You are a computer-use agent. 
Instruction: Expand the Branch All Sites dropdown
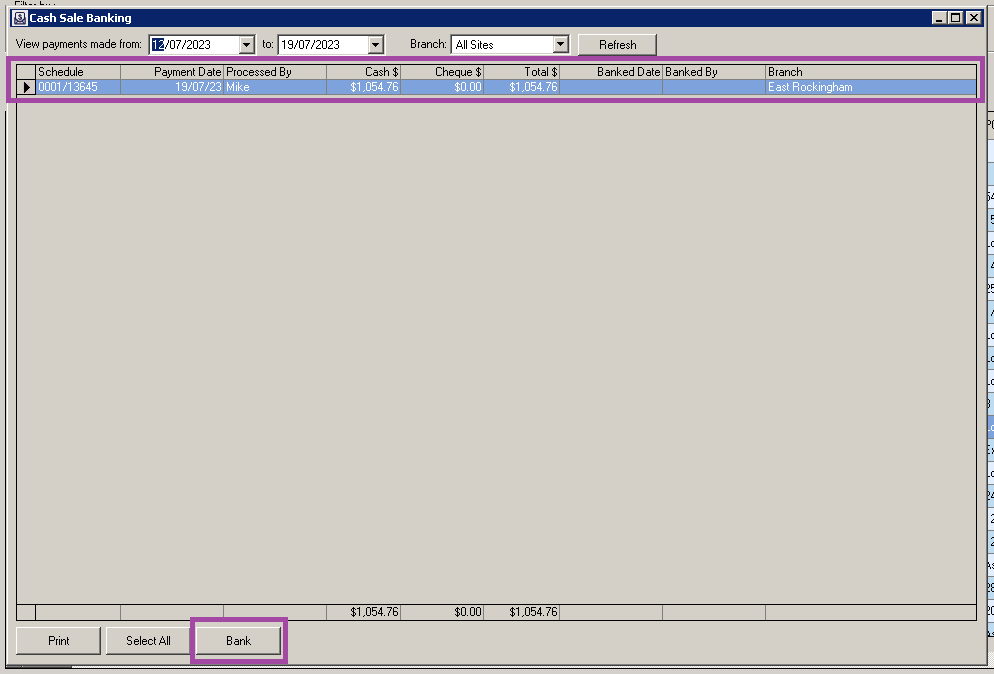pyautogui.click(x=560, y=45)
